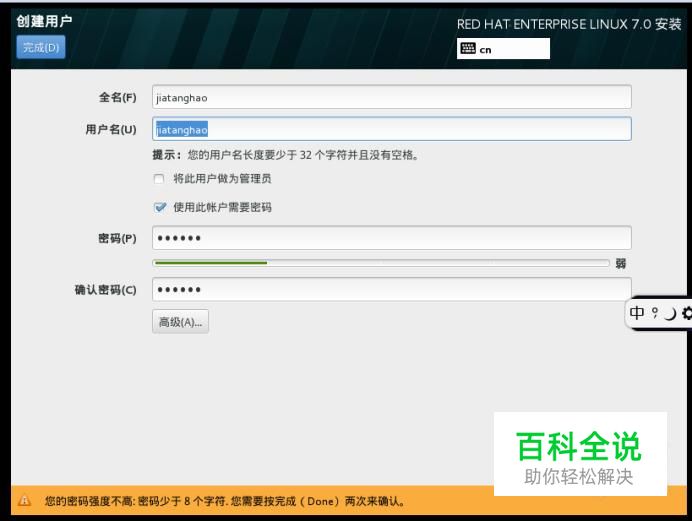Image resolution: width=692 pixels, height=521 pixels.
Task: Click RED HAT ENTERPRISE LINUX 7.0 安装 title
Action: [x=569, y=24]
